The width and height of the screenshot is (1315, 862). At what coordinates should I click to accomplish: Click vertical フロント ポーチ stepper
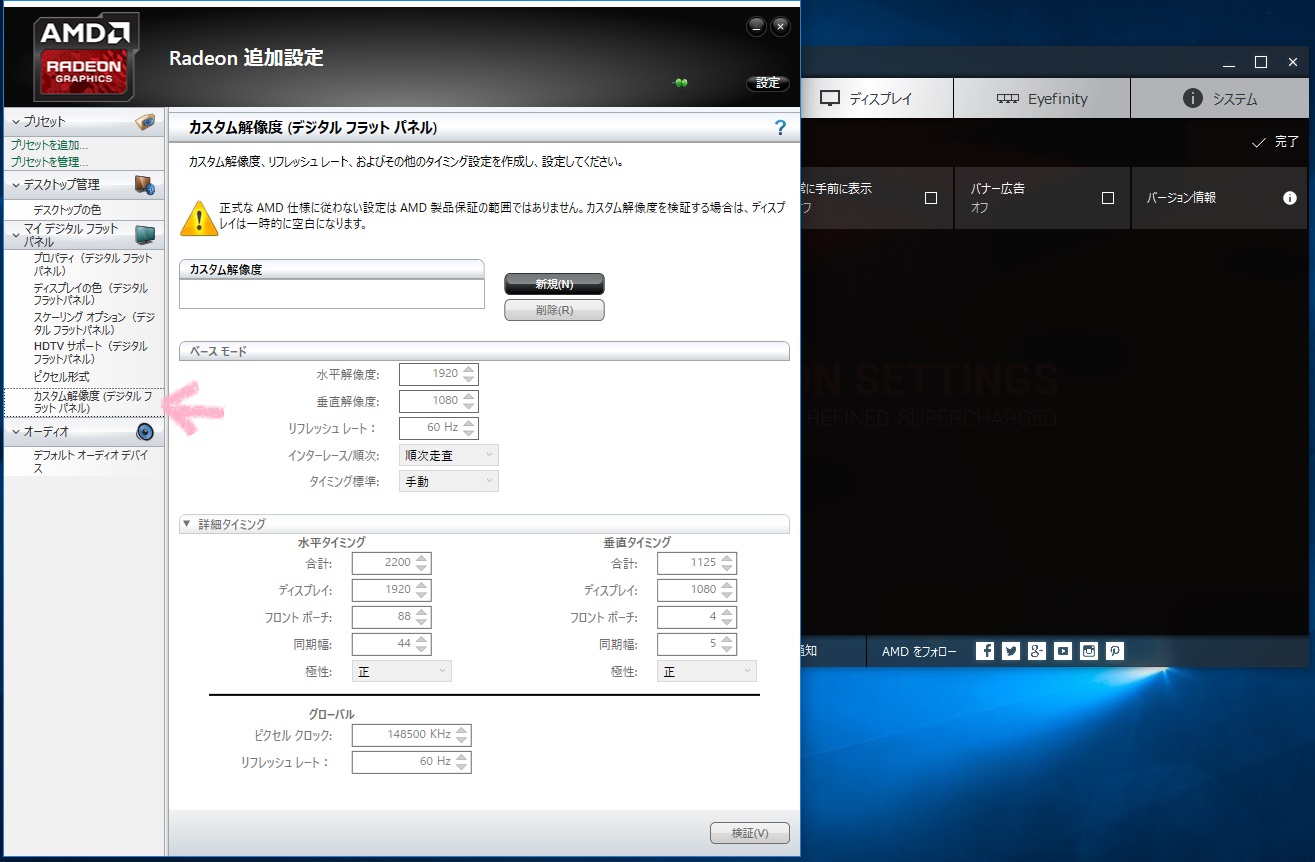point(728,617)
